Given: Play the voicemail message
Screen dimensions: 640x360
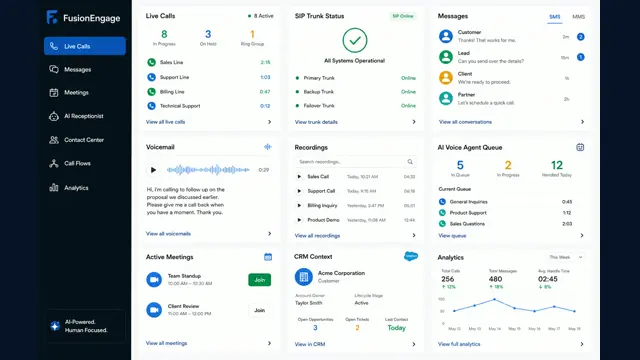Looking at the screenshot, I should tap(153, 170).
